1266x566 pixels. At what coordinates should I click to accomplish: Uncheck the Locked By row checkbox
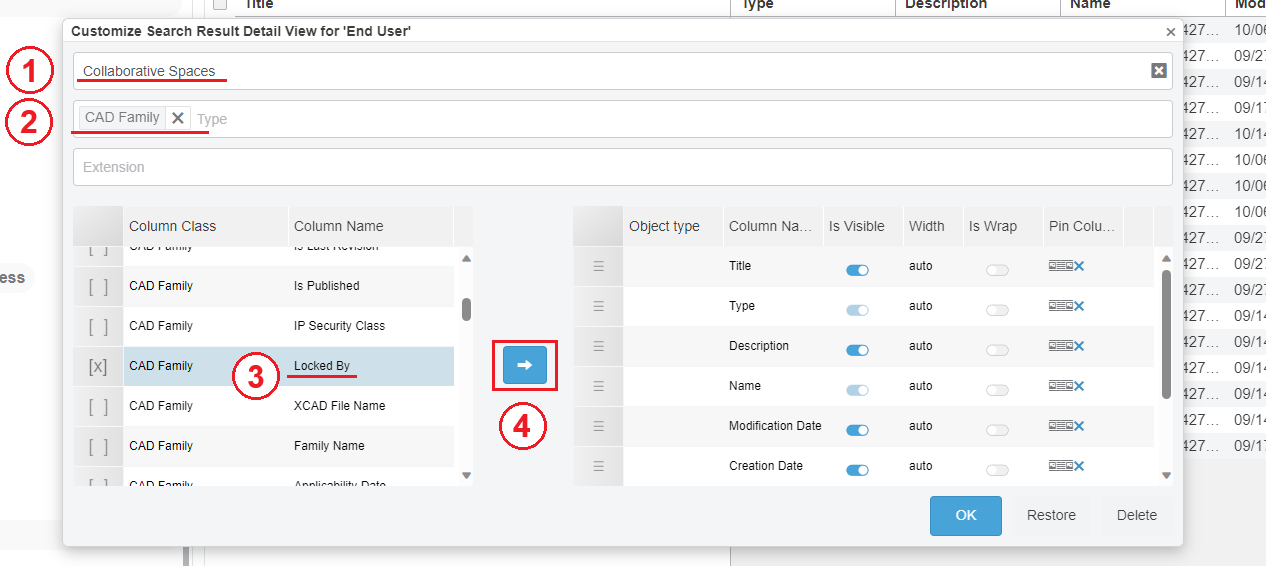pyautogui.click(x=98, y=367)
